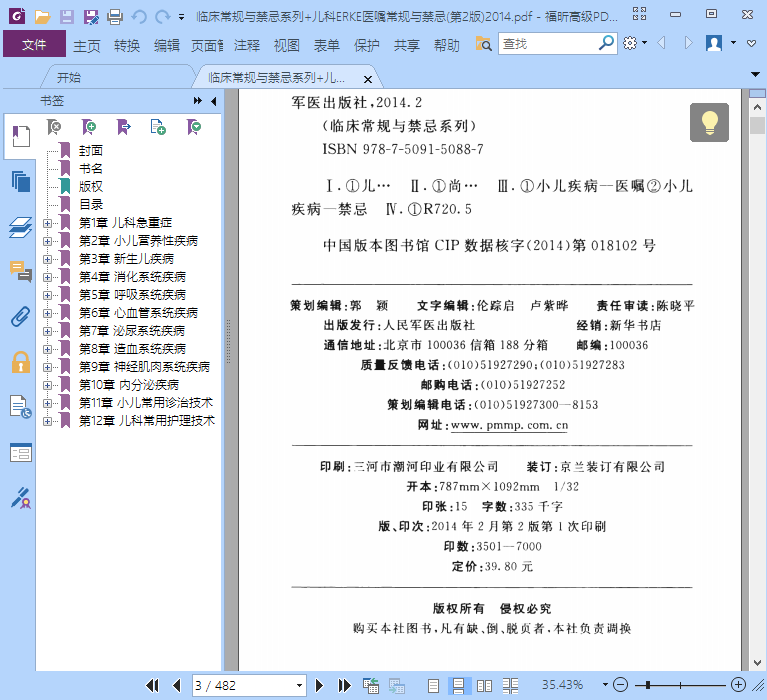Close the 临床常规与禁忌系列 document tab
The height and width of the screenshot is (700, 767).
[368, 79]
